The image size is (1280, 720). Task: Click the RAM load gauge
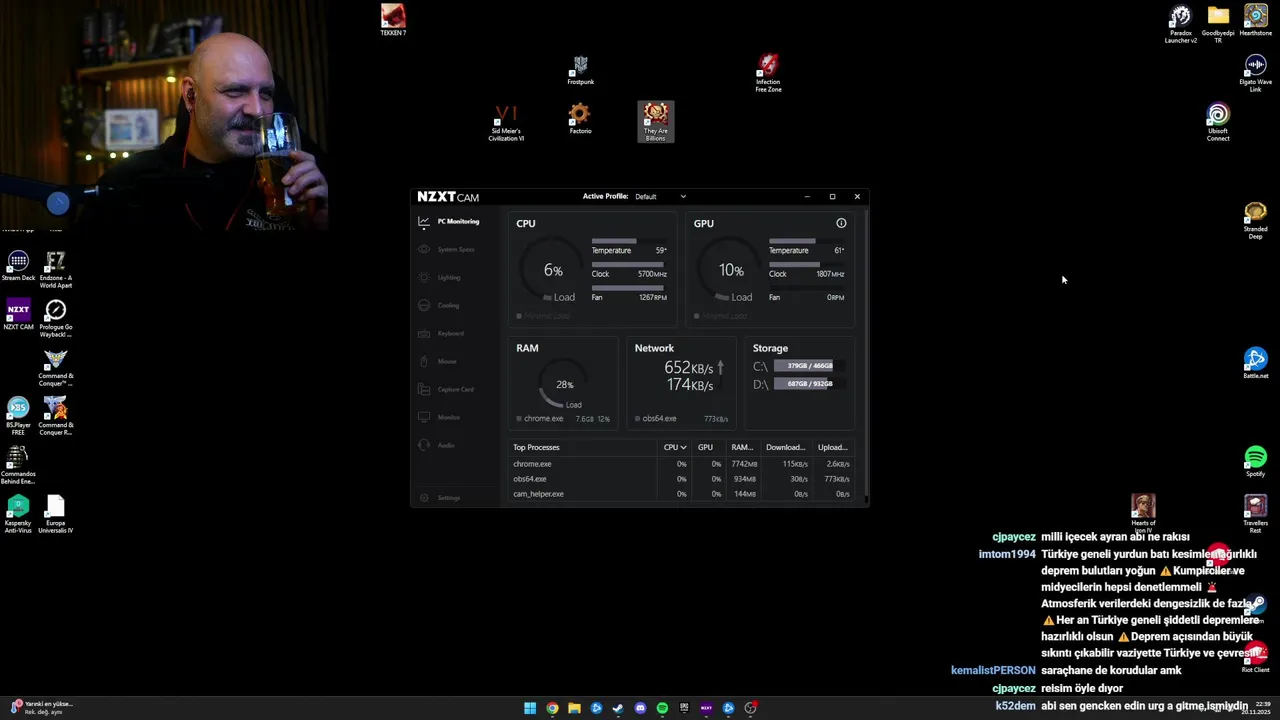pos(565,385)
